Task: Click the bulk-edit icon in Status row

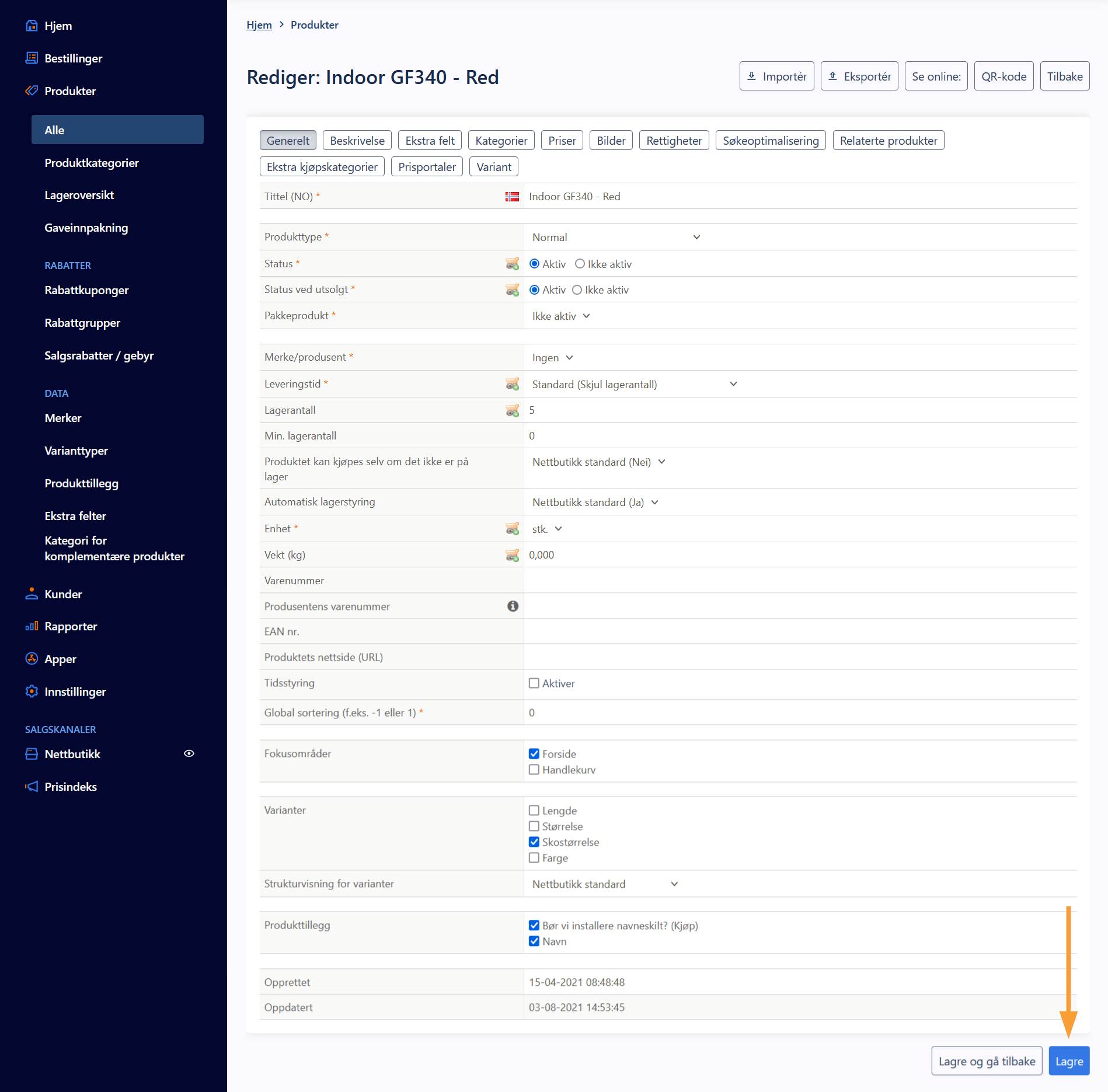Action: pyautogui.click(x=512, y=264)
